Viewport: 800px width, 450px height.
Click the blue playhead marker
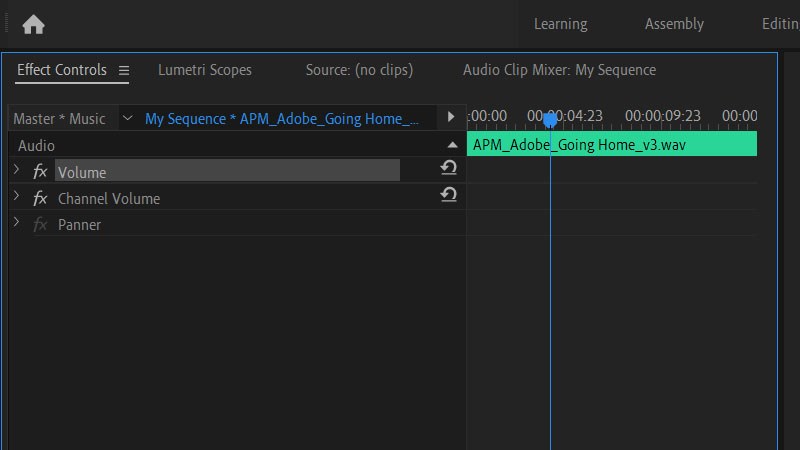pos(550,119)
